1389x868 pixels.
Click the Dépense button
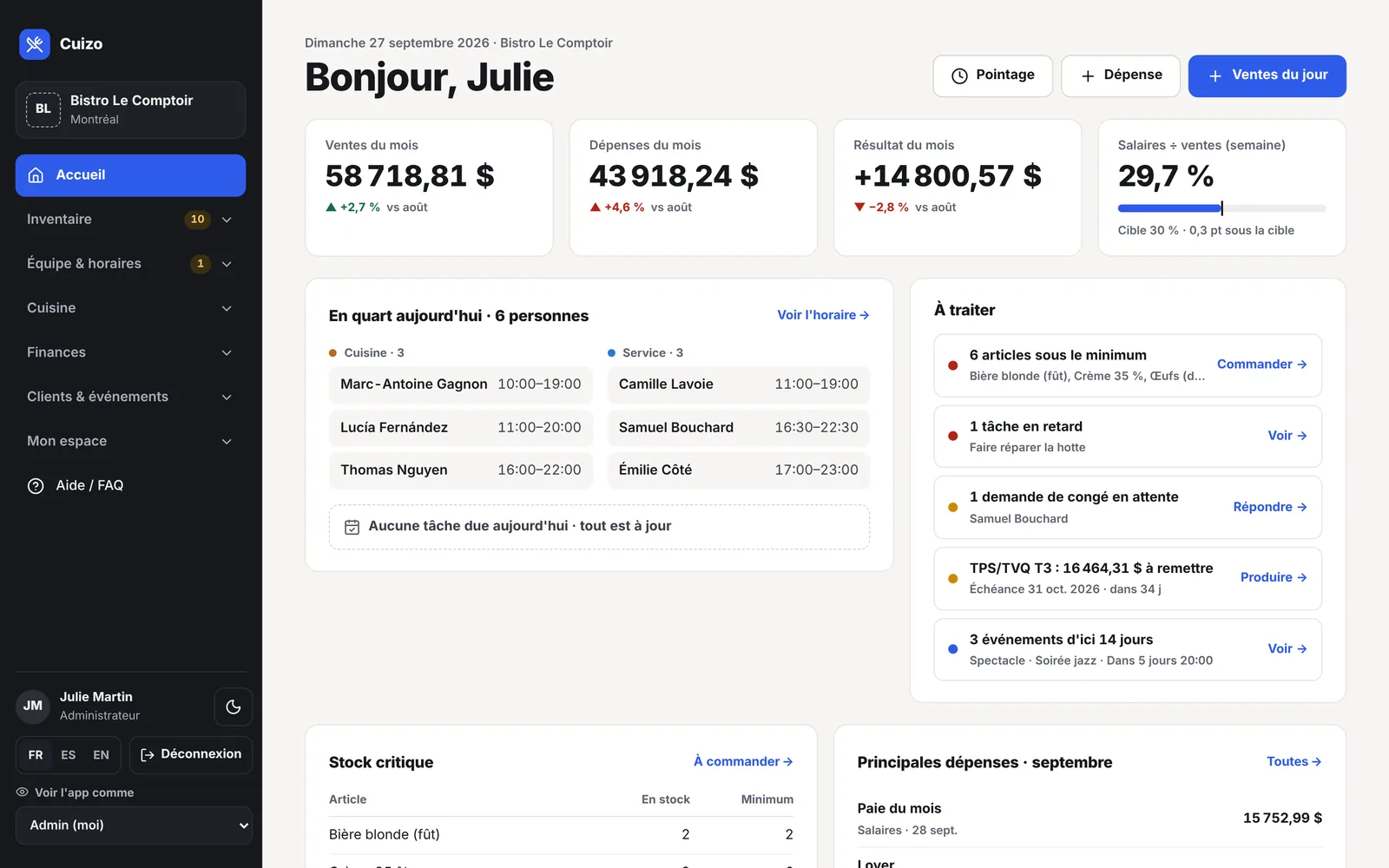pyautogui.click(x=1121, y=76)
